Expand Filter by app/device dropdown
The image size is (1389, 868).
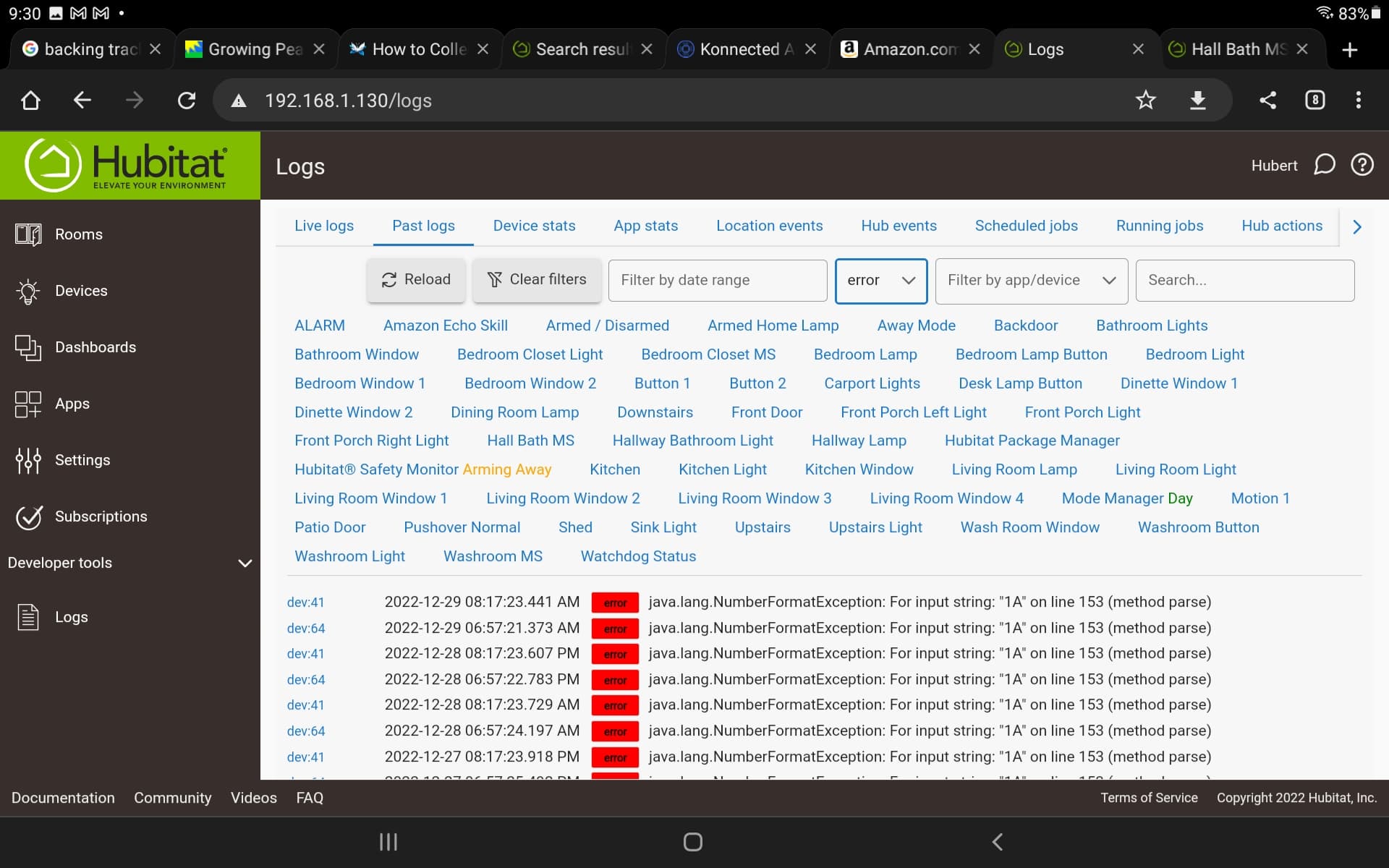tap(1031, 281)
